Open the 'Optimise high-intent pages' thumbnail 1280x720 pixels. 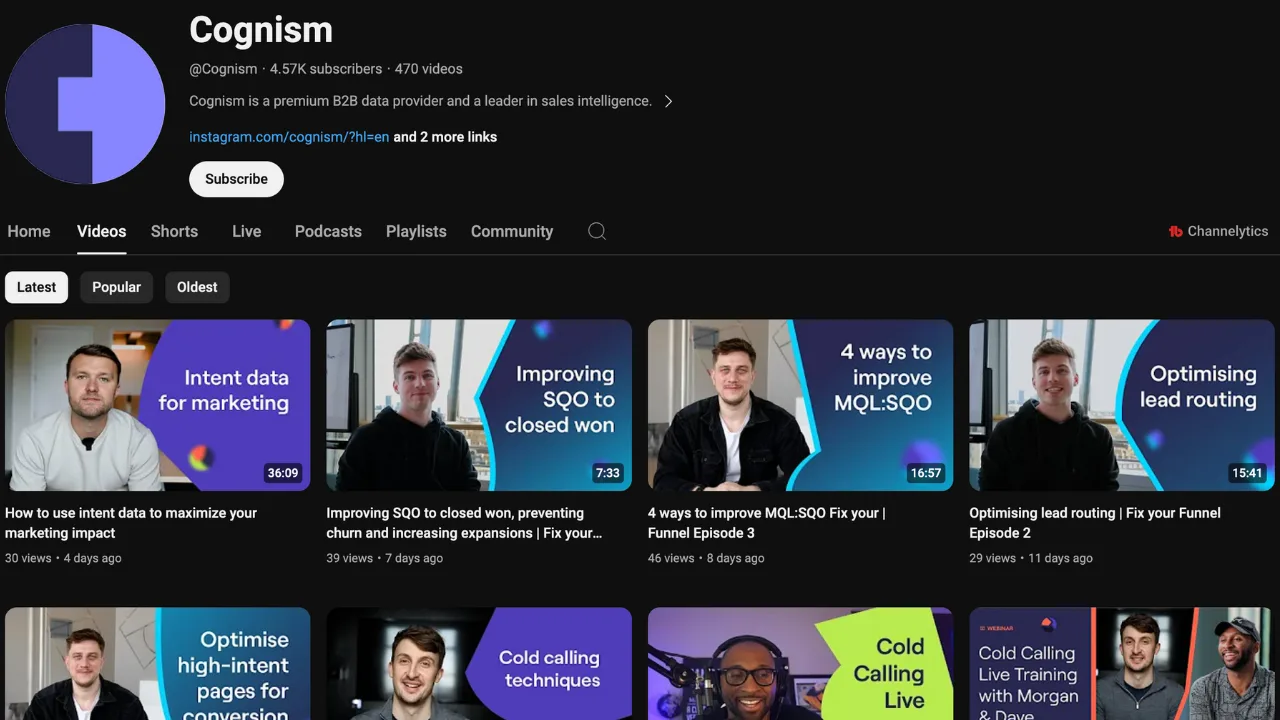click(x=158, y=664)
